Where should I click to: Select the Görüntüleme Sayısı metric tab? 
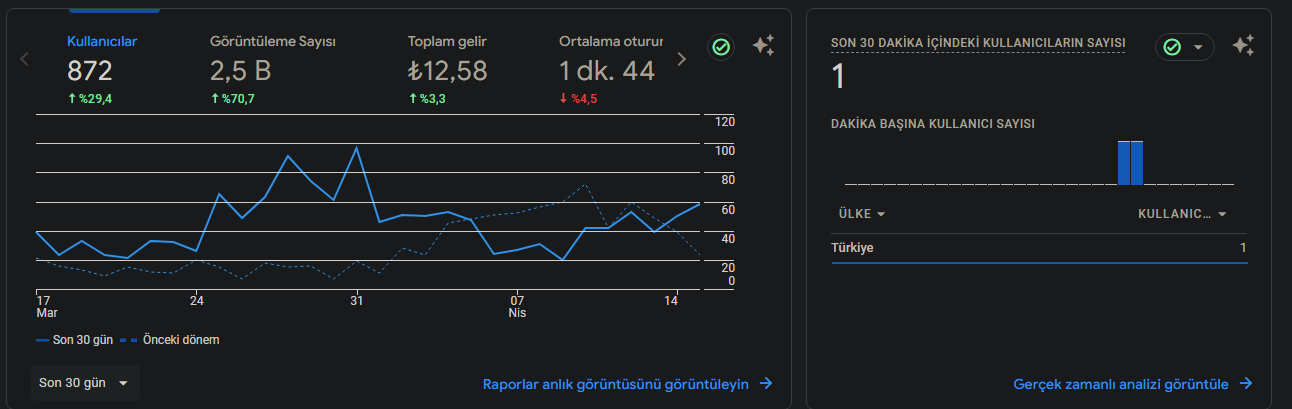(x=272, y=70)
